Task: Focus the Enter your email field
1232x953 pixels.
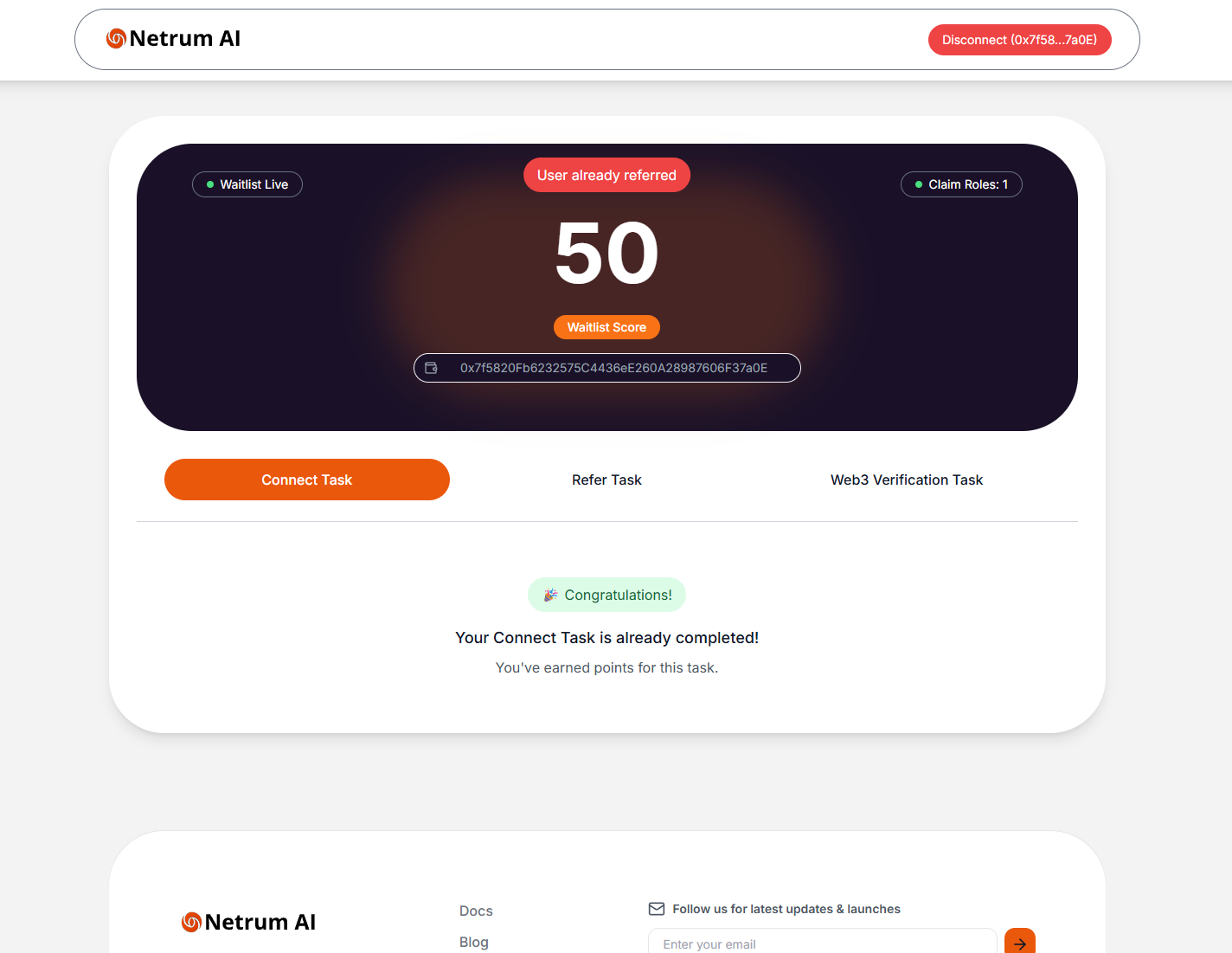Action: [x=823, y=942]
